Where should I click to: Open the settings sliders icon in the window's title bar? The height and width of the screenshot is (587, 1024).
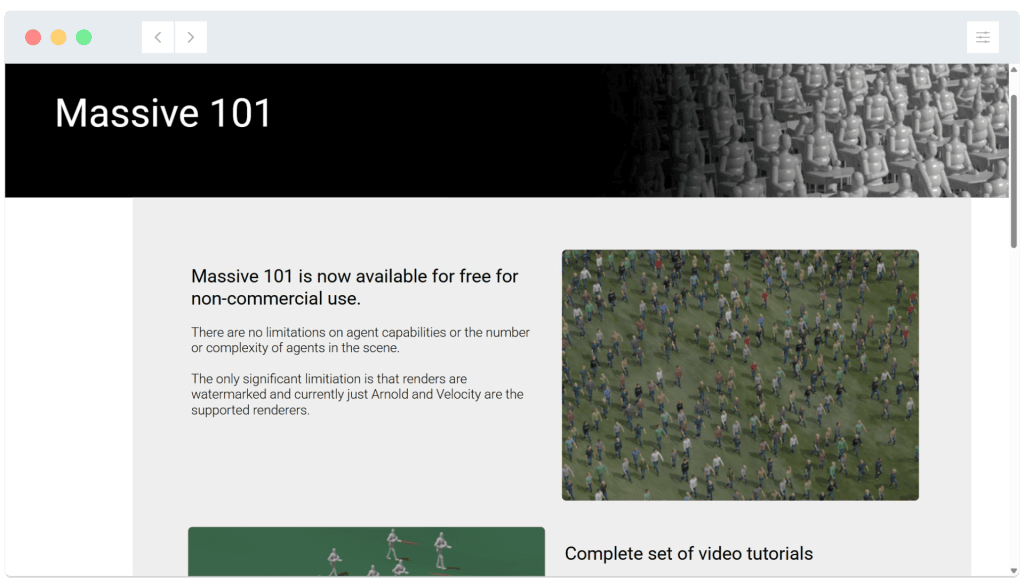point(983,37)
